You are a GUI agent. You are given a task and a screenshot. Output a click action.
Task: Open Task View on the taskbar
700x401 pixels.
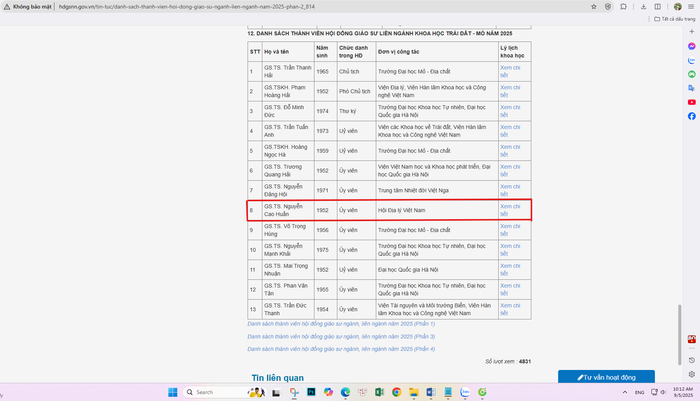coord(276,393)
